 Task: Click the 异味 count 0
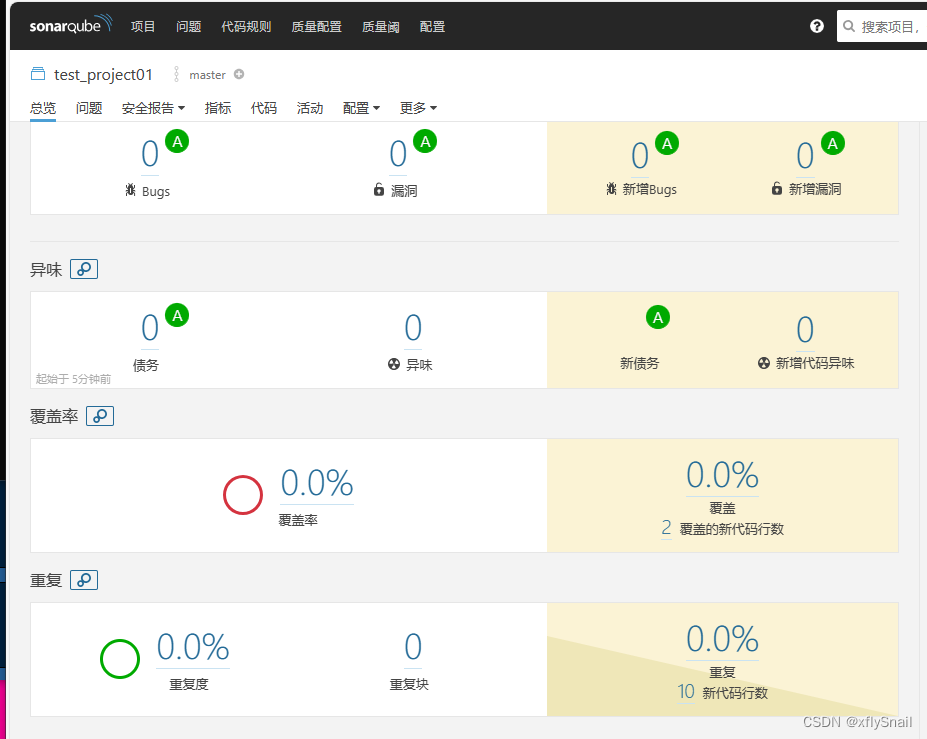click(x=413, y=328)
